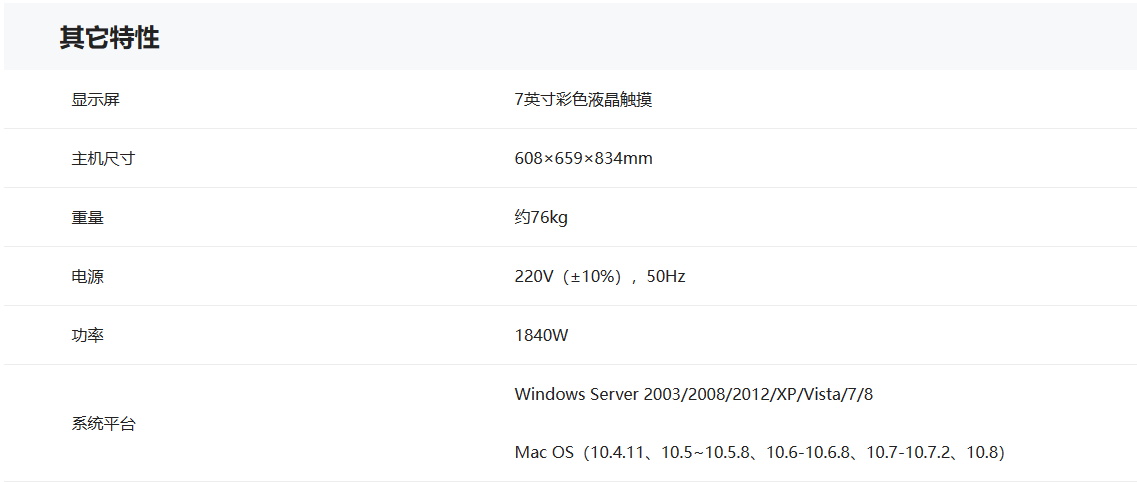The image size is (1137, 482).
Task: Click the 608×659×834mm dimensions value
Action: (x=583, y=159)
